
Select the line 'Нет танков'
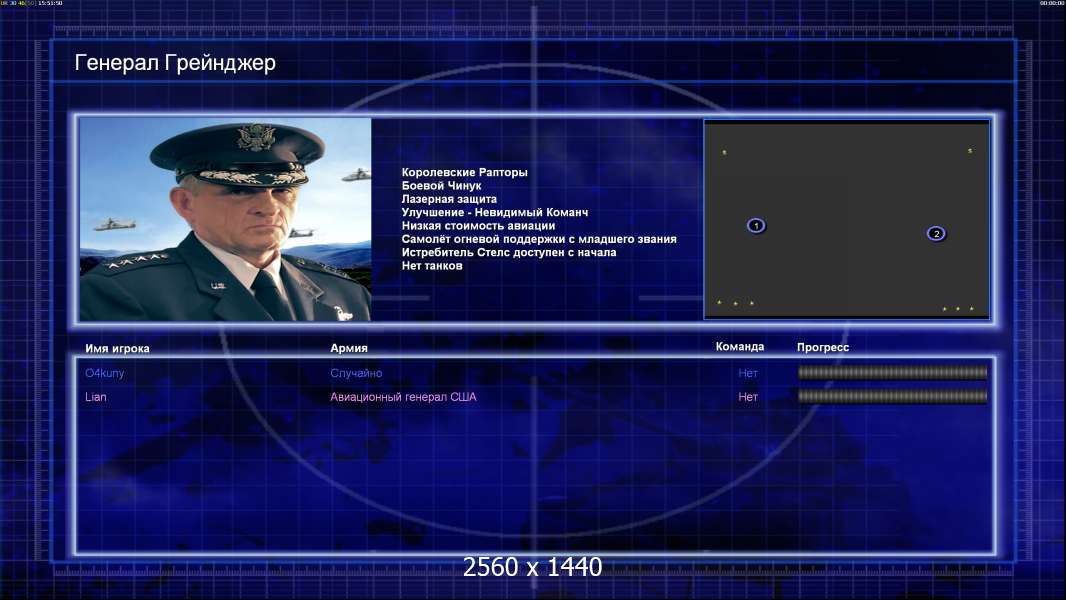[432, 266]
